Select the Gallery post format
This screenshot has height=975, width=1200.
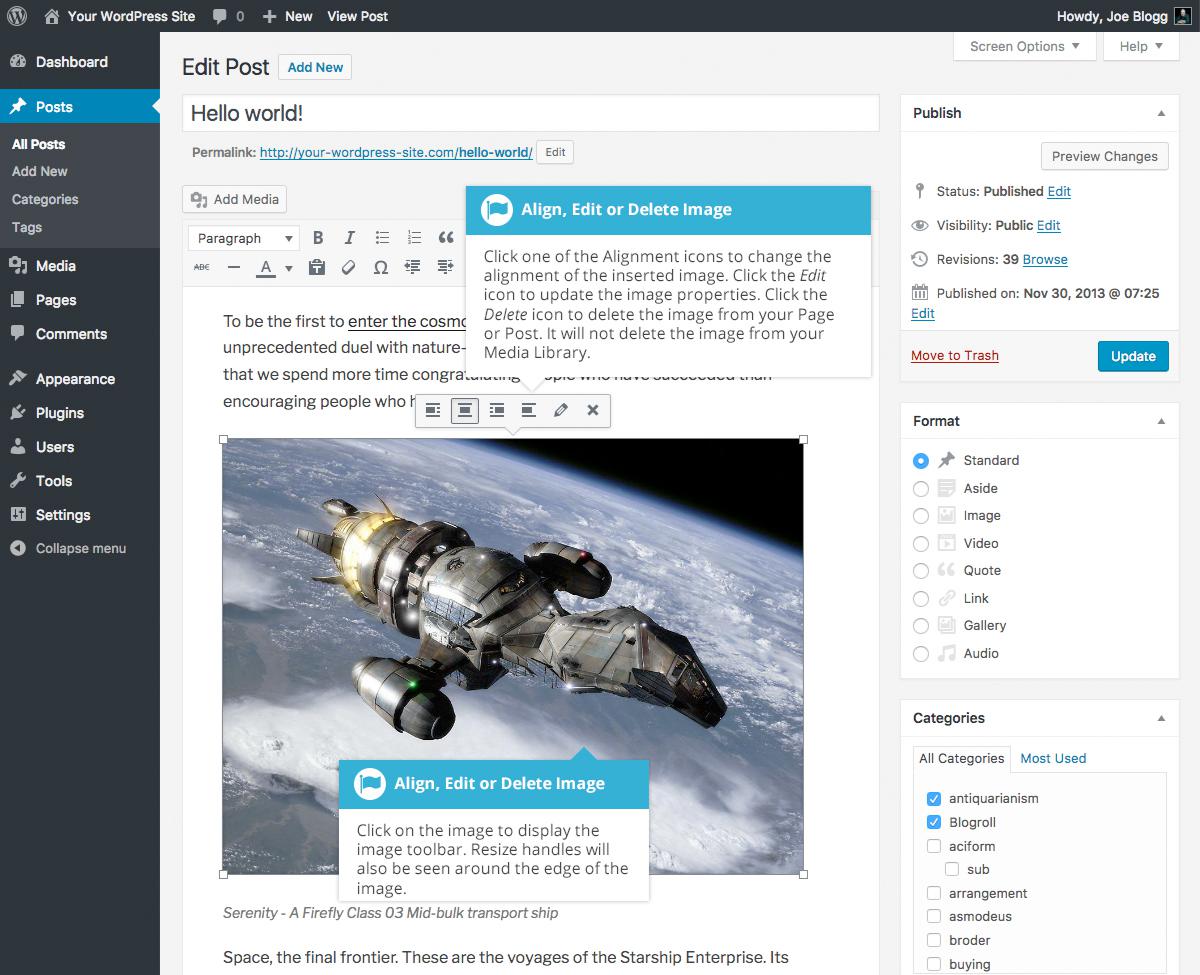point(921,626)
